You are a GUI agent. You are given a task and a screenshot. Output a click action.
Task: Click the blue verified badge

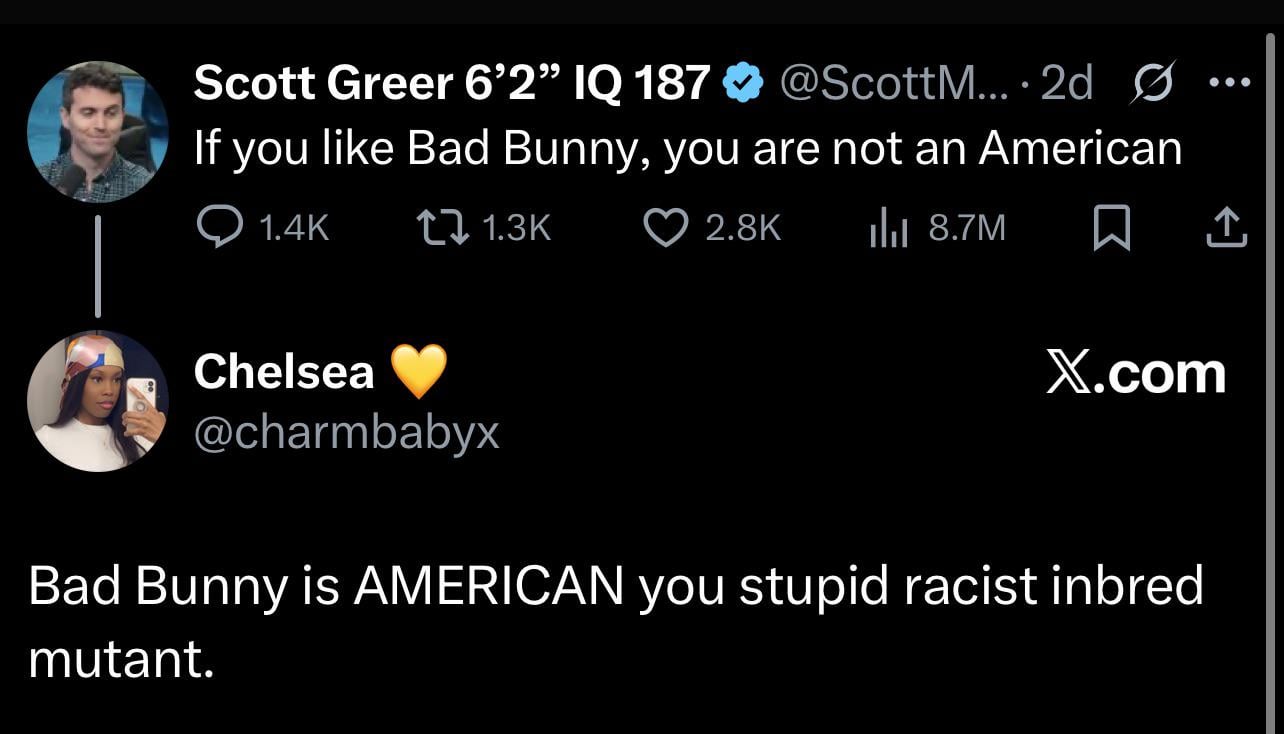click(x=741, y=84)
